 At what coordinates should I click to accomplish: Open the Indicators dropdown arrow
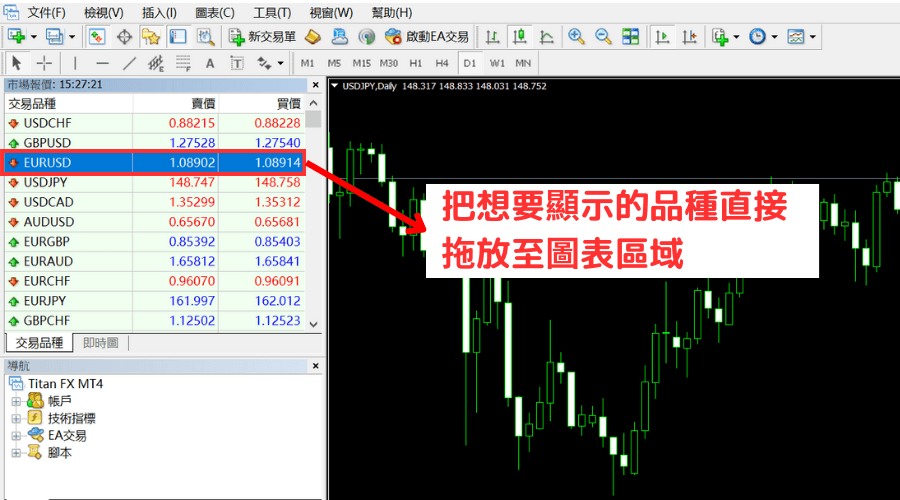click(736, 37)
